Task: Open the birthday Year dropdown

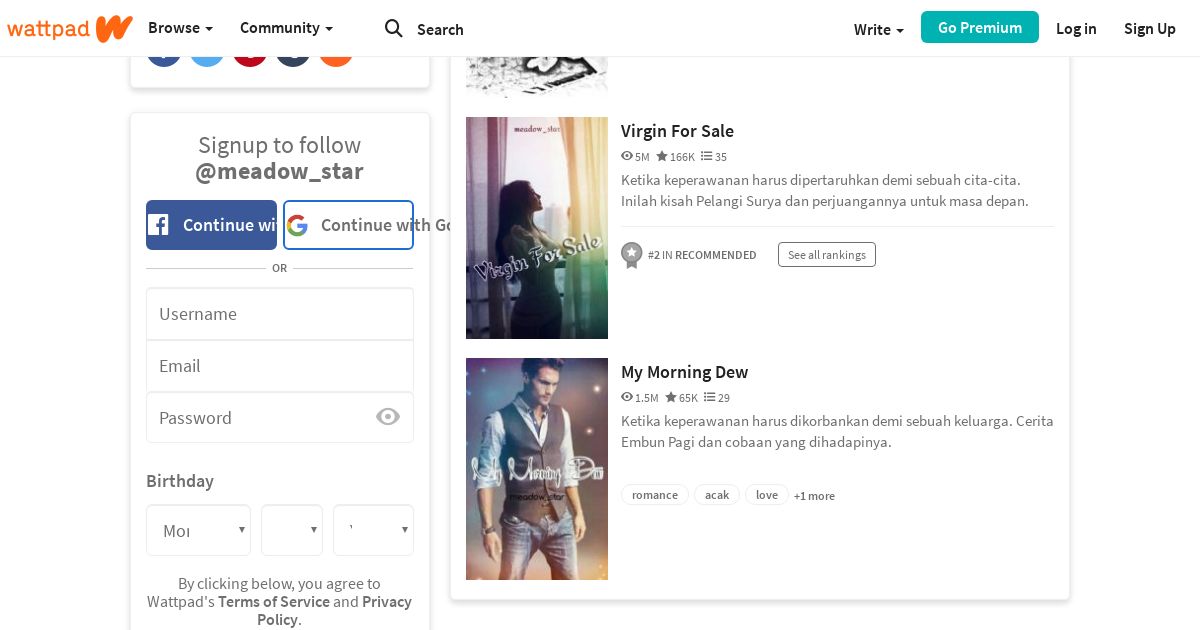Action: (x=373, y=530)
